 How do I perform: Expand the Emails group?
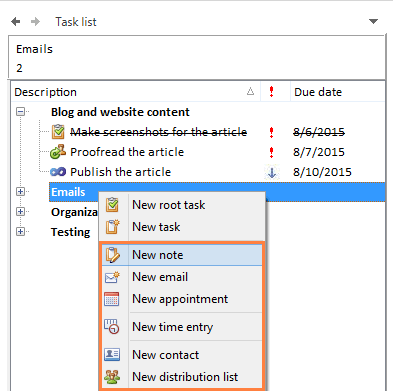pyautogui.click(x=21, y=192)
